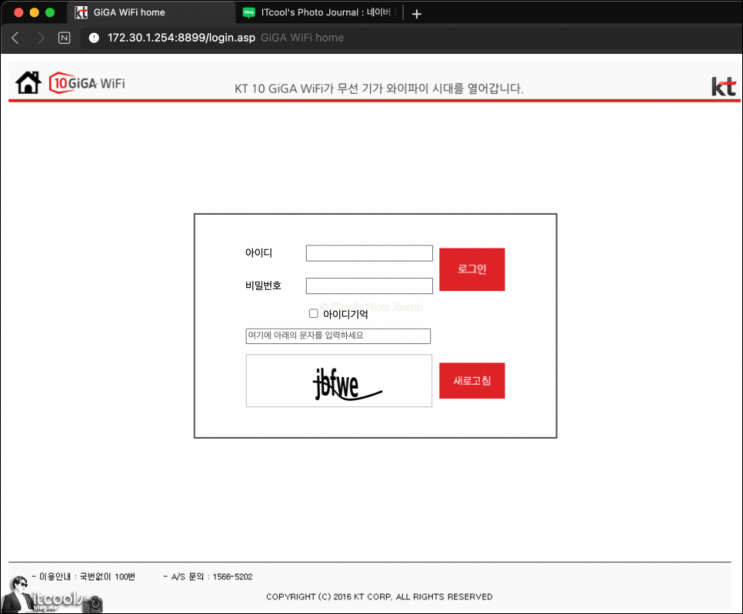Image resolution: width=743 pixels, height=614 pixels.
Task: Click the Notion extension icon in toolbar
Action: [x=64, y=38]
